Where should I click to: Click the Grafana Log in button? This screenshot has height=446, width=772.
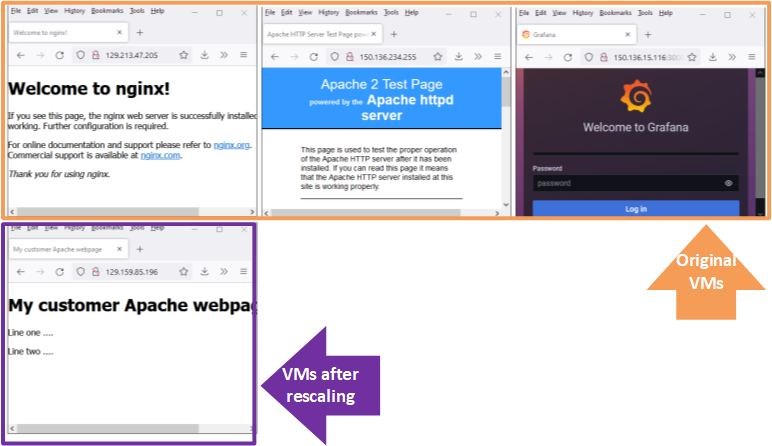click(636, 209)
